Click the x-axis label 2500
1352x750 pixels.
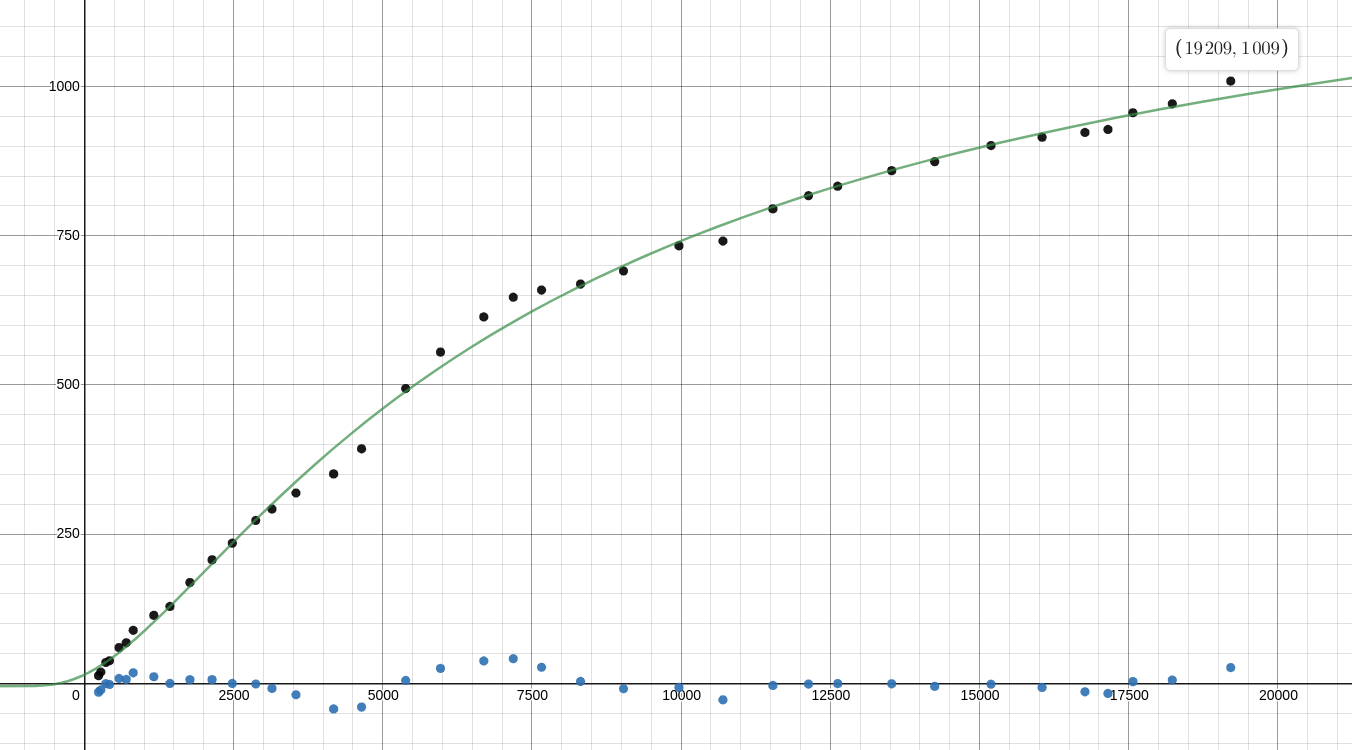click(x=234, y=695)
